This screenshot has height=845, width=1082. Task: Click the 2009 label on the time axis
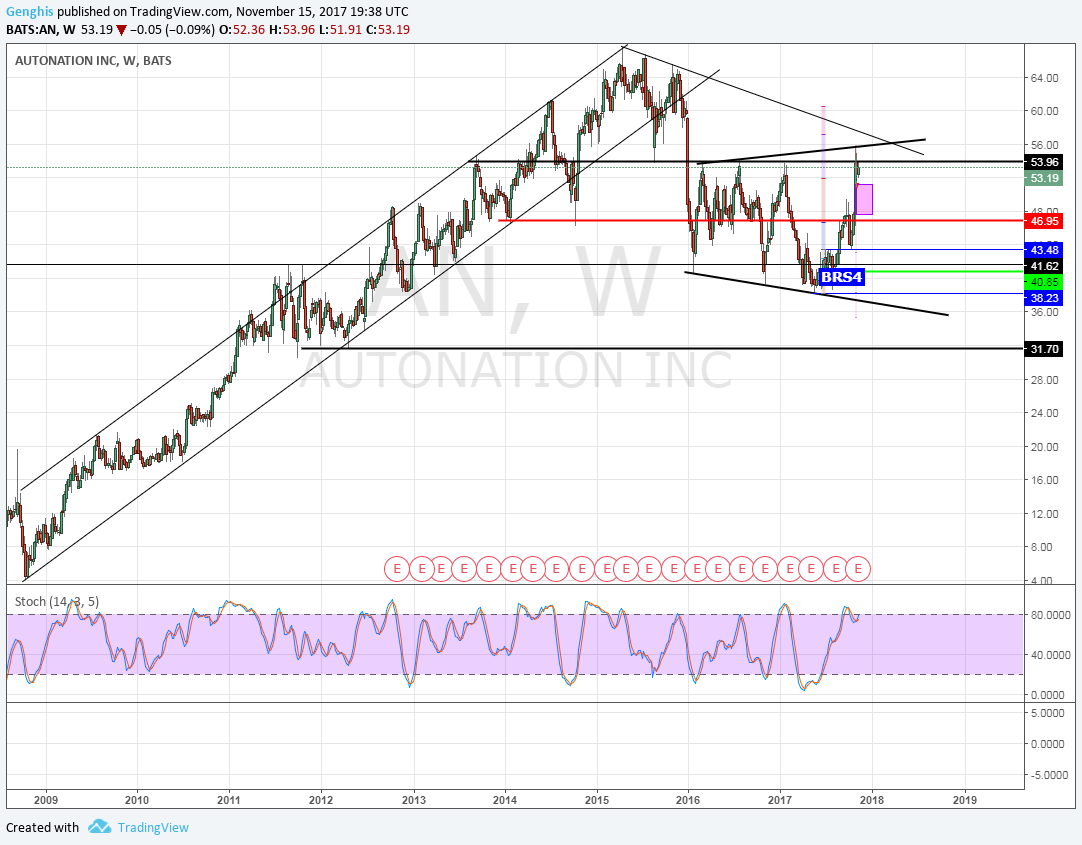[46, 800]
